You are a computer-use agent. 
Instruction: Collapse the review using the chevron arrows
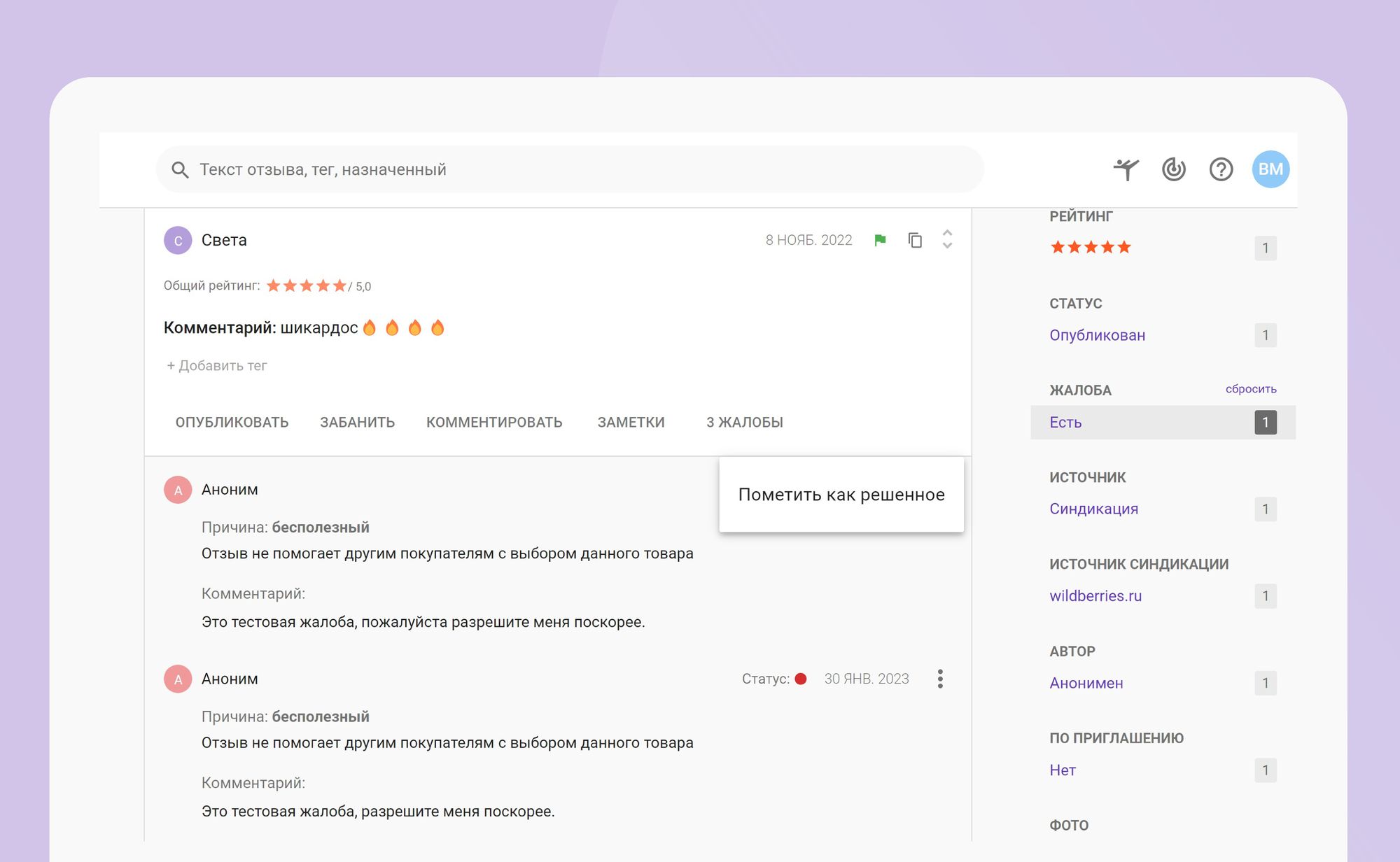tap(946, 240)
